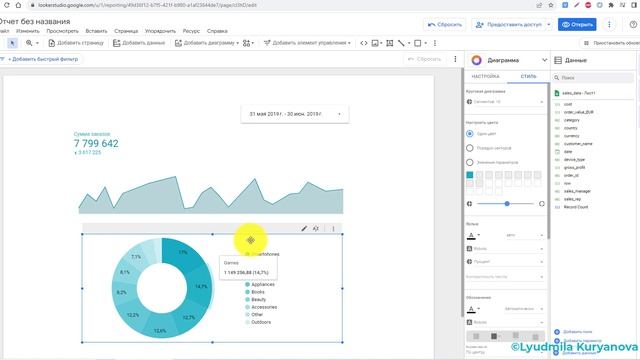Open the Добавить диаграмму dropdown
640x360 pixels.
click(207, 43)
